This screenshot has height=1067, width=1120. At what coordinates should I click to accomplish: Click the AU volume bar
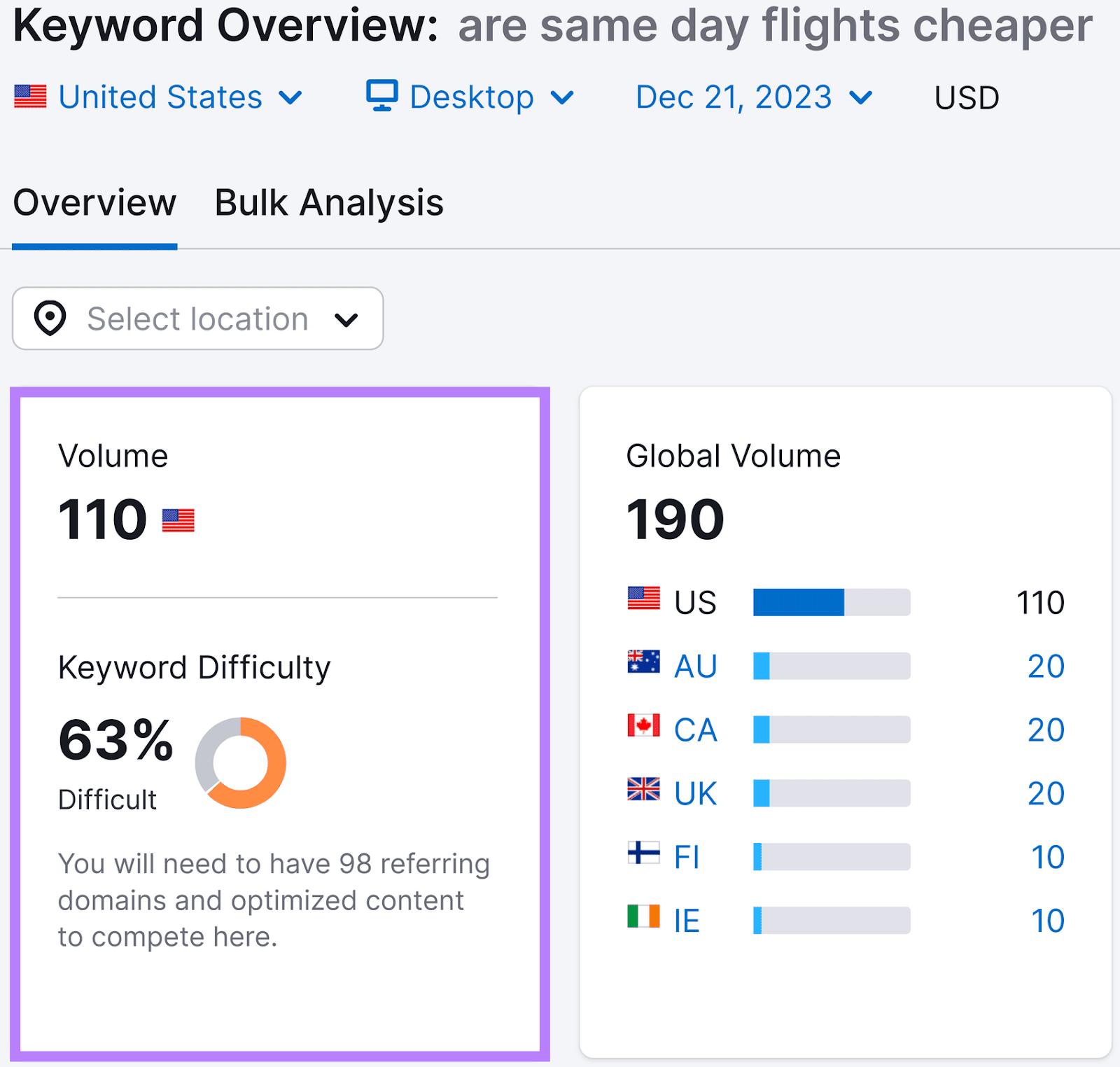click(832, 666)
